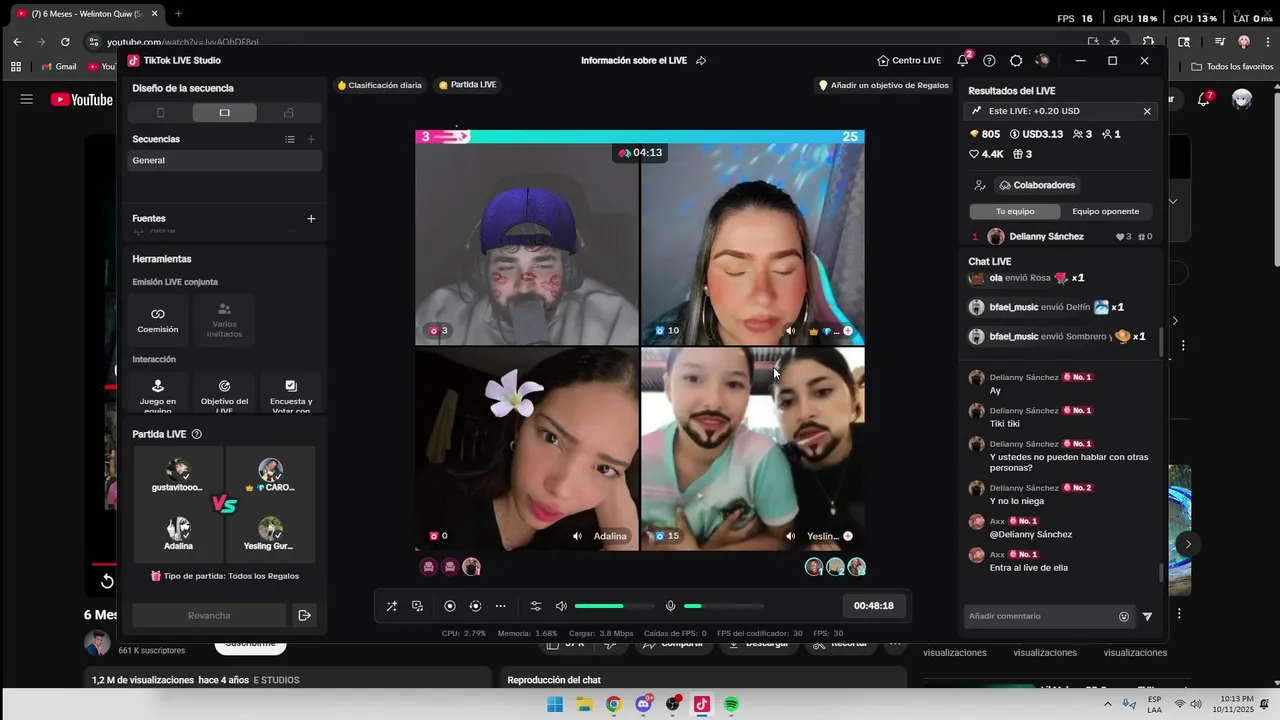
Task: Click plus icon next to Yeslin name
Action: (848, 536)
